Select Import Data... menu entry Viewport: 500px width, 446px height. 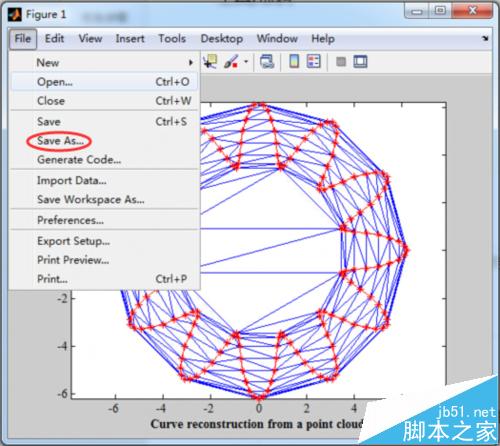(104, 181)
